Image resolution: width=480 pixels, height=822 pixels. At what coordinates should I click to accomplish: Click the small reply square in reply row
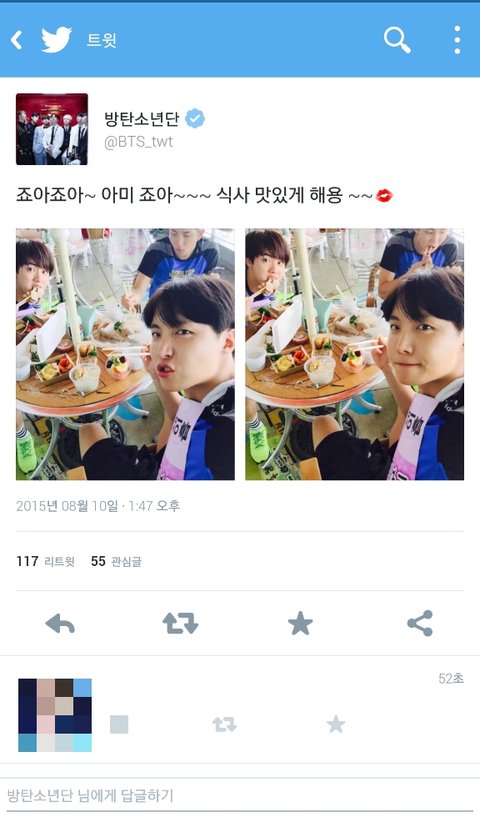(119, 724)
